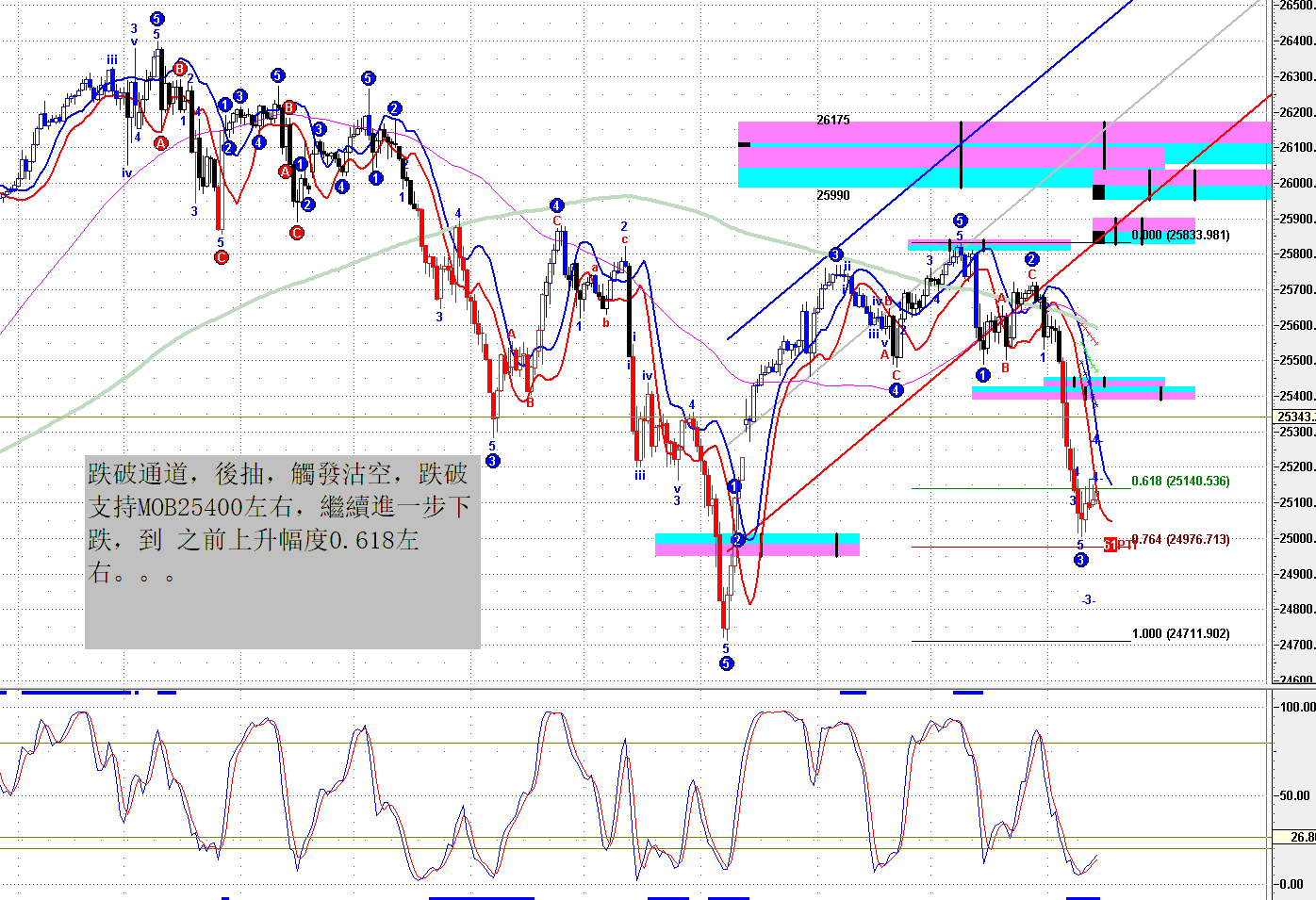Click 25400 on the price axis
This screenshot has height=900, width=1316.
tap(1297, 396)
